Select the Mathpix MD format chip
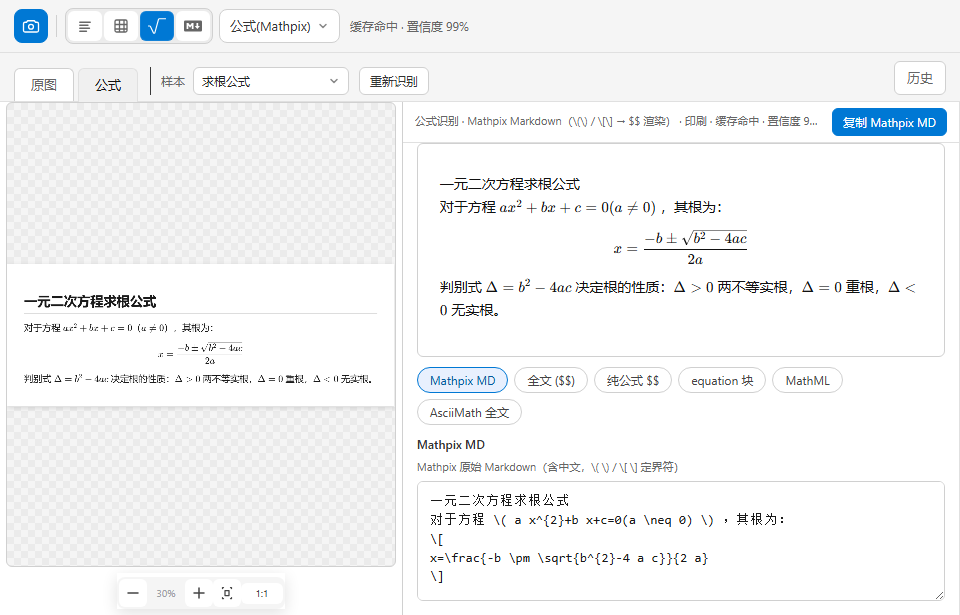 coord(463,380)
